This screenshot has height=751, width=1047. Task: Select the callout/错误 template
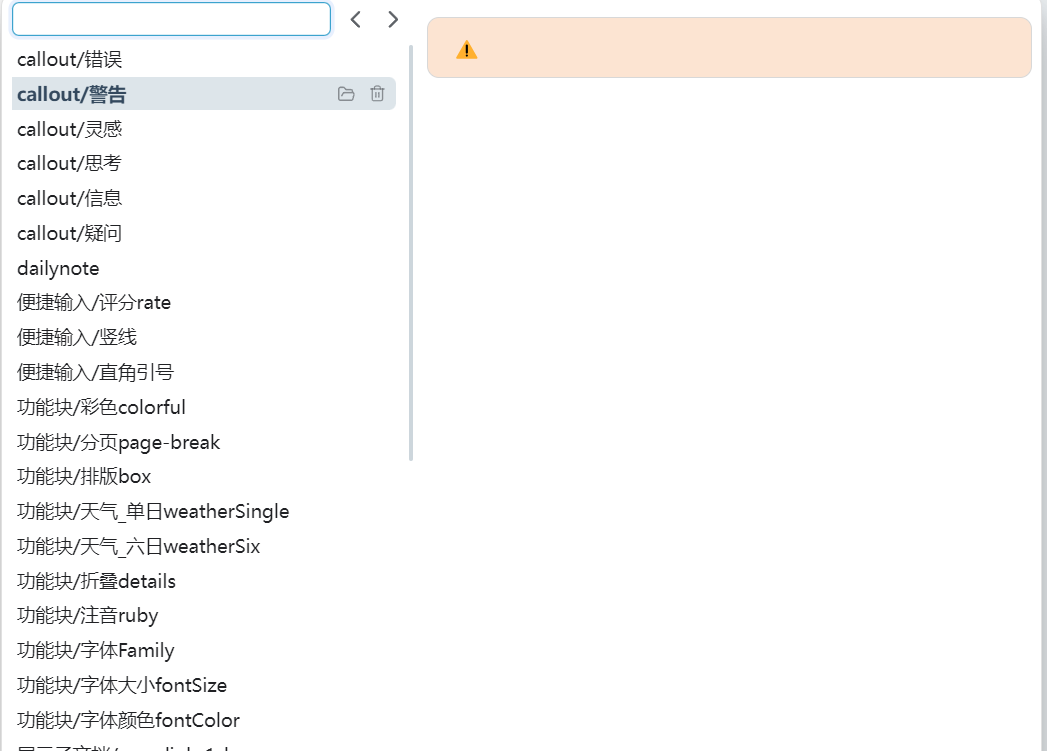point(70,60)
